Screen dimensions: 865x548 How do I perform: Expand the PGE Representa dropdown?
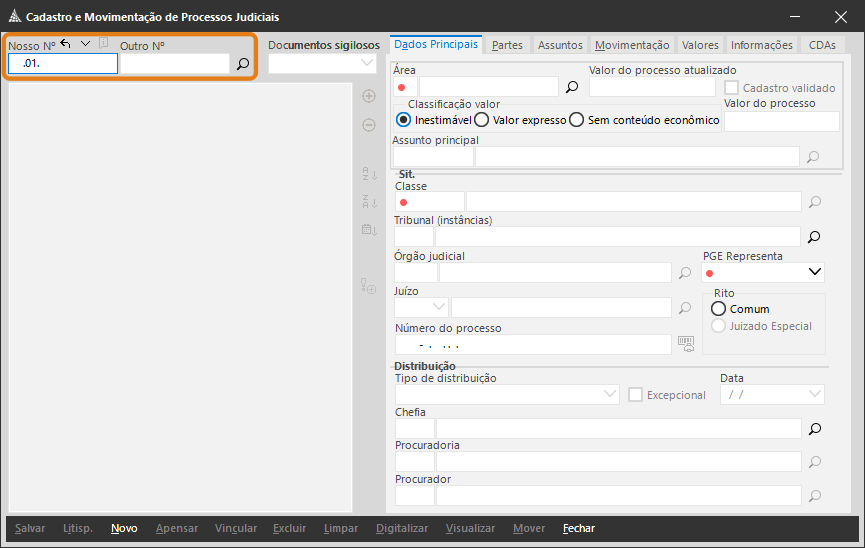814,272
